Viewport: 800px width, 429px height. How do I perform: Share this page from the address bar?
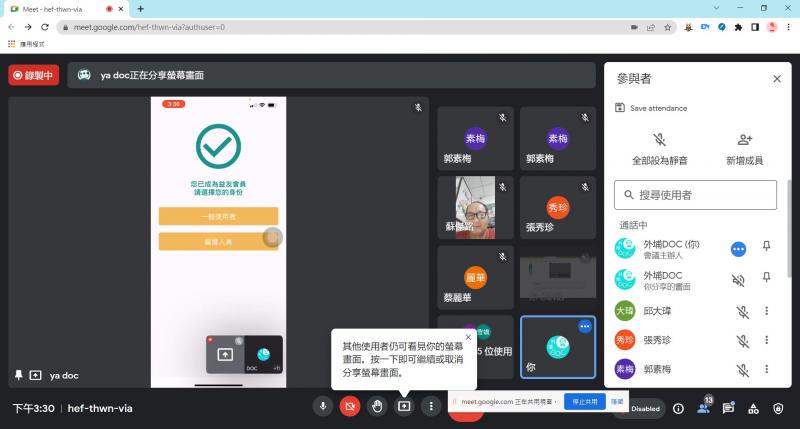point(651,28)
